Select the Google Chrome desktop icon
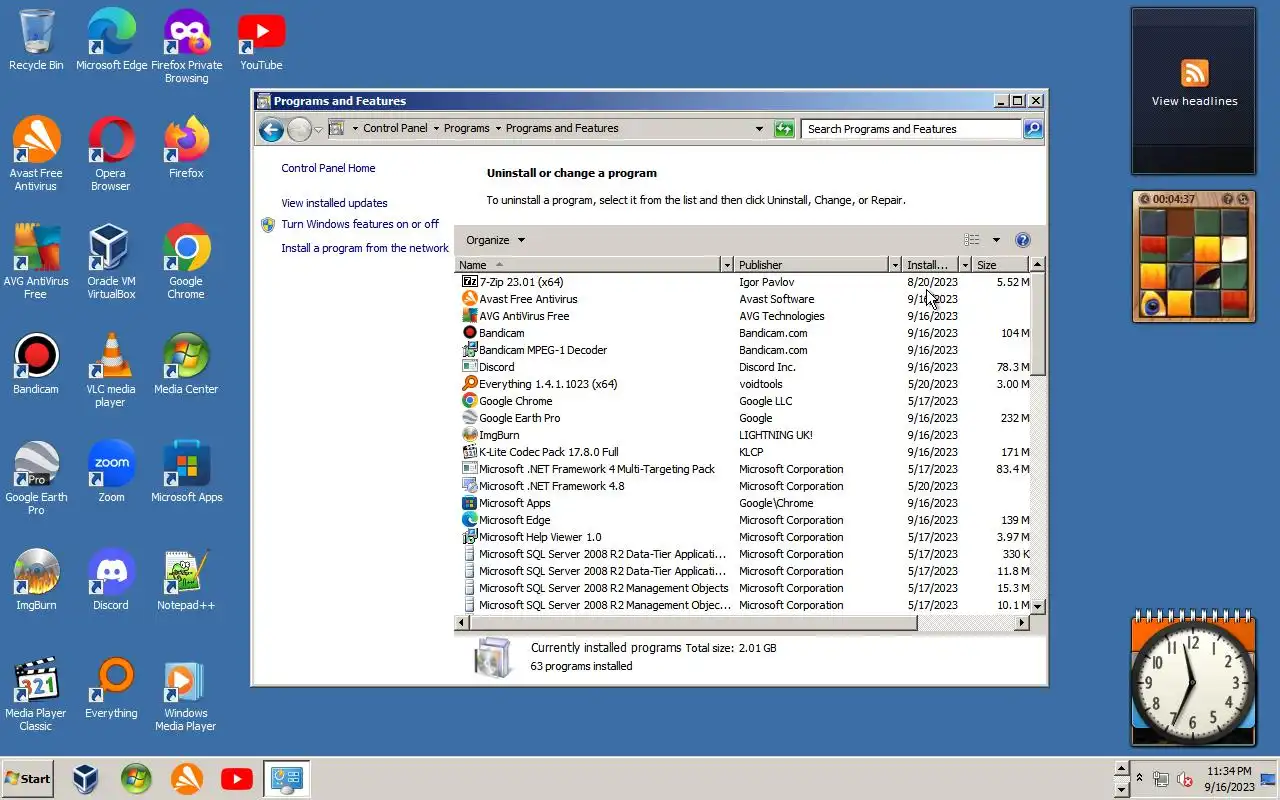This screenshot has width=1280, height=800. pos(186,262)
